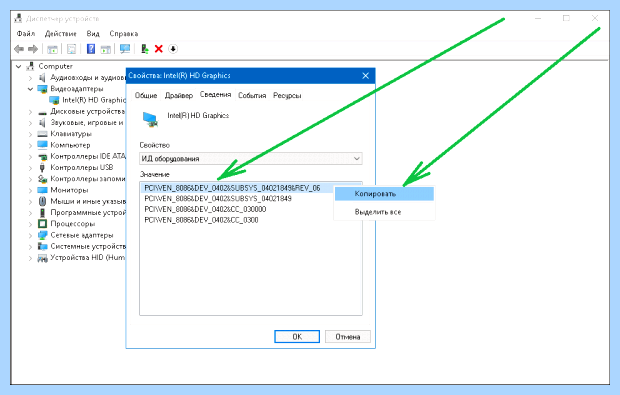The height and width of the screenshot is (395, 620).
Task: Click the OK button in the dialog
Action: [297, 336]
